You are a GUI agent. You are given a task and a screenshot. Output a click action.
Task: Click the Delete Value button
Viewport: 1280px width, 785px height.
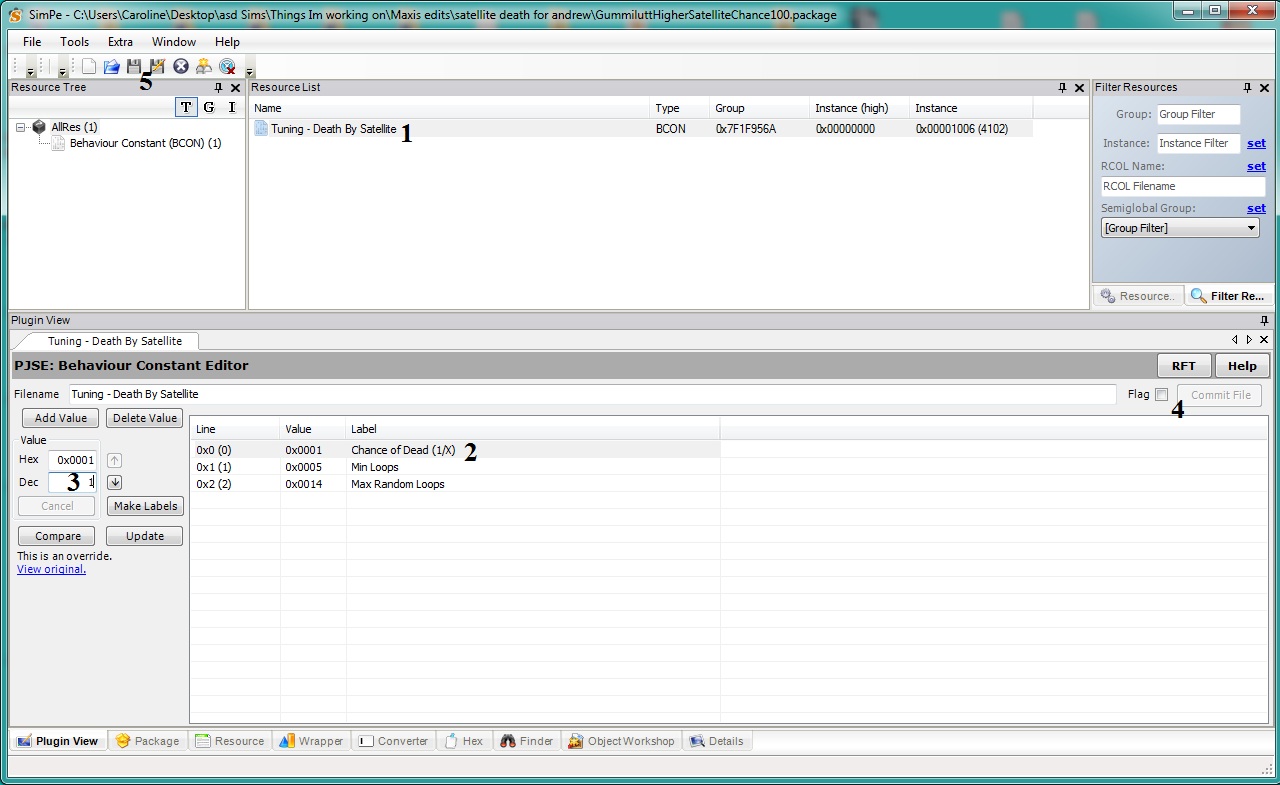(x=145, y=418)
